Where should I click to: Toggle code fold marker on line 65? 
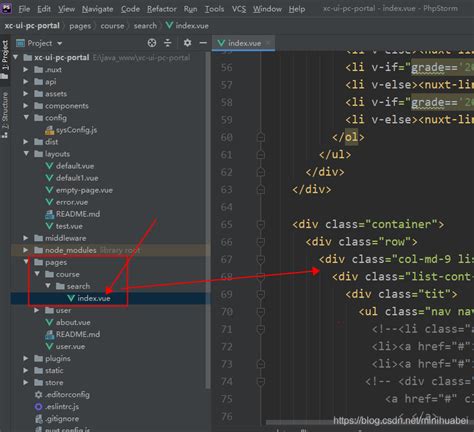click(x=261, y=224)
